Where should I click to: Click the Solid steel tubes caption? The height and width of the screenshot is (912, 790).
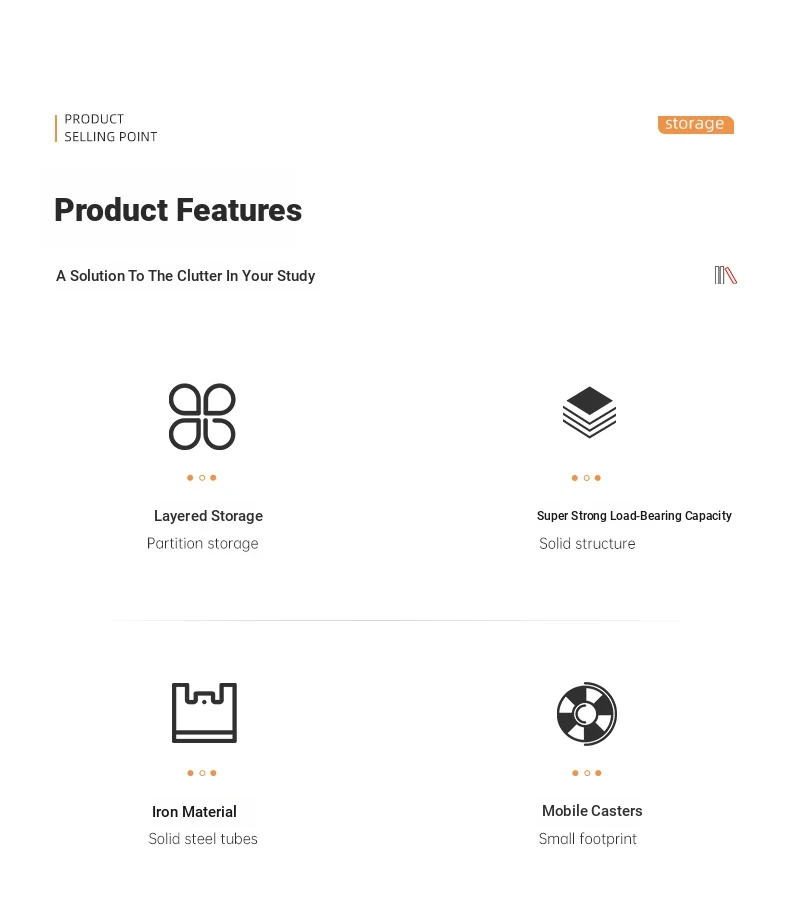(203, 839)
